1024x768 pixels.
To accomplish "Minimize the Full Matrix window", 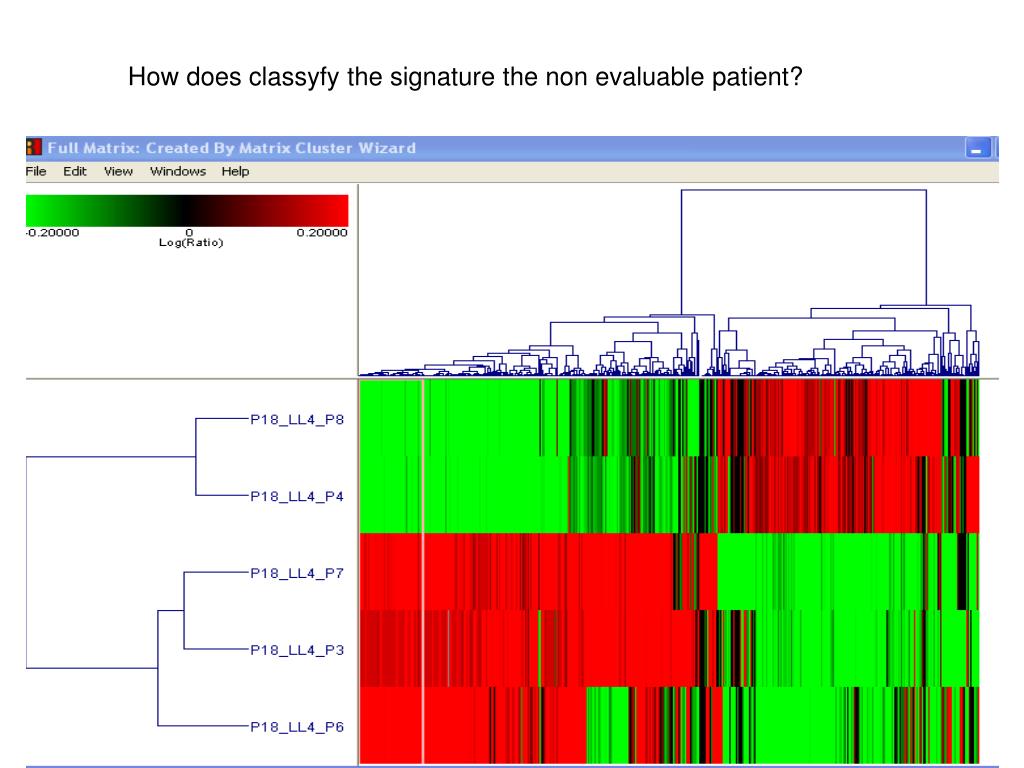I will point(978,148).
